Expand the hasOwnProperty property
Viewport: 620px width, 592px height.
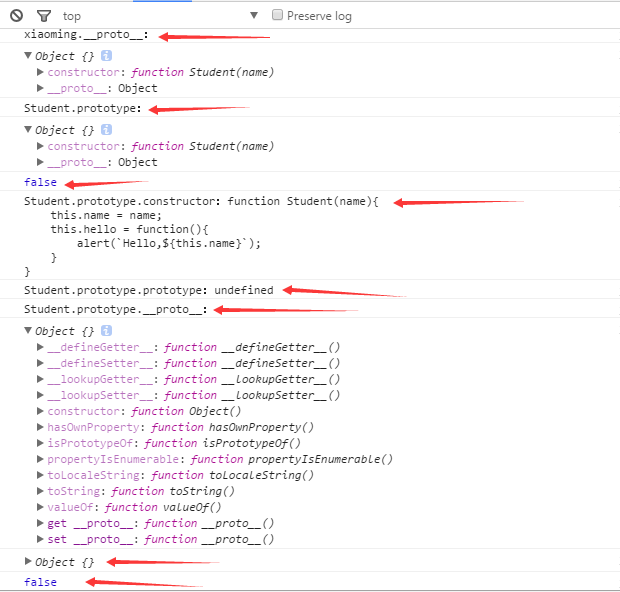tap(40, 427)
